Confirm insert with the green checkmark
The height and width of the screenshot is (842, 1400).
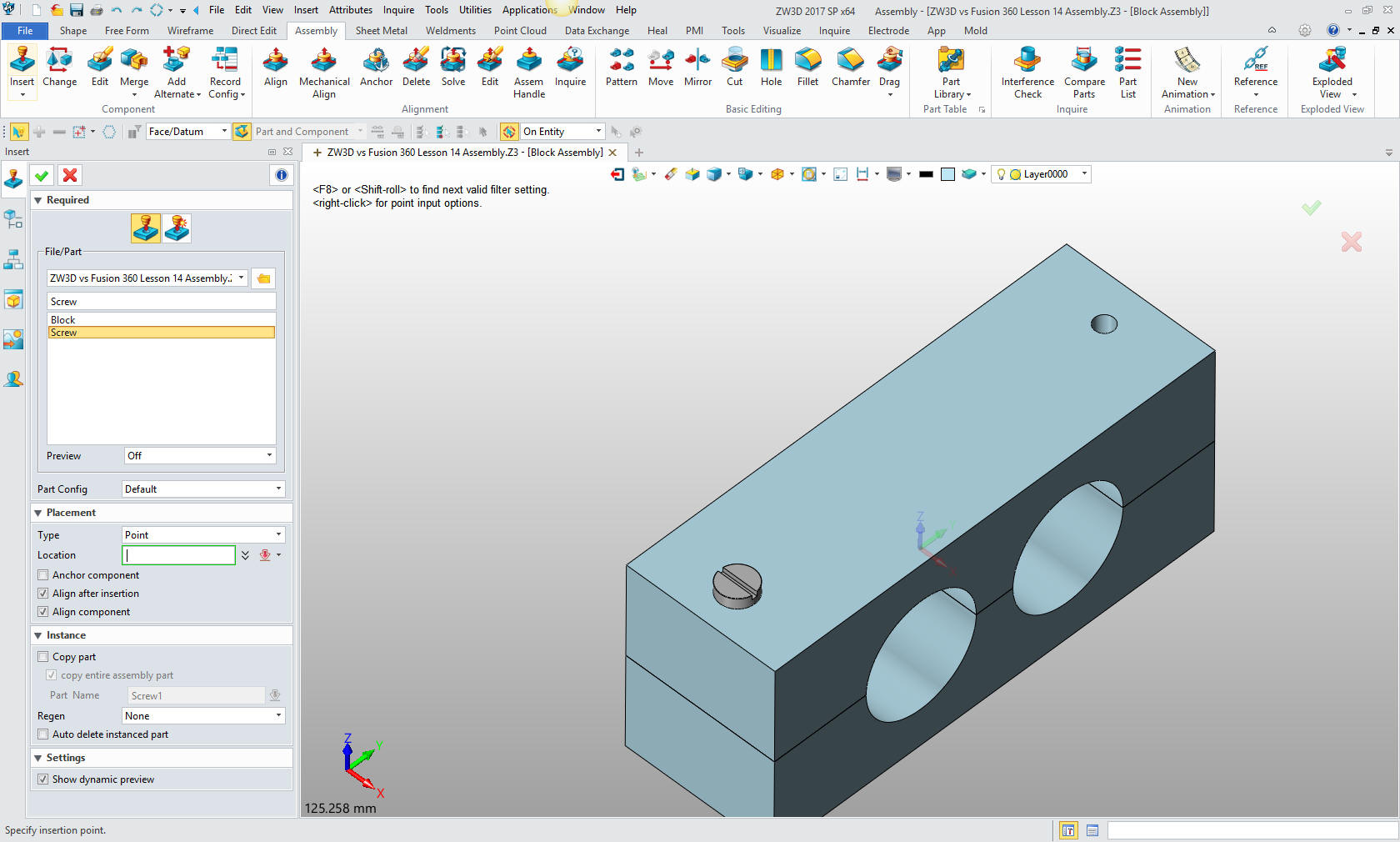tap(42, 175)
